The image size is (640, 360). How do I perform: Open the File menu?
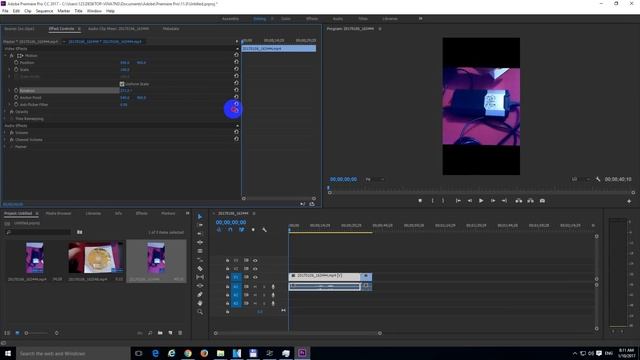click(5, 11)
